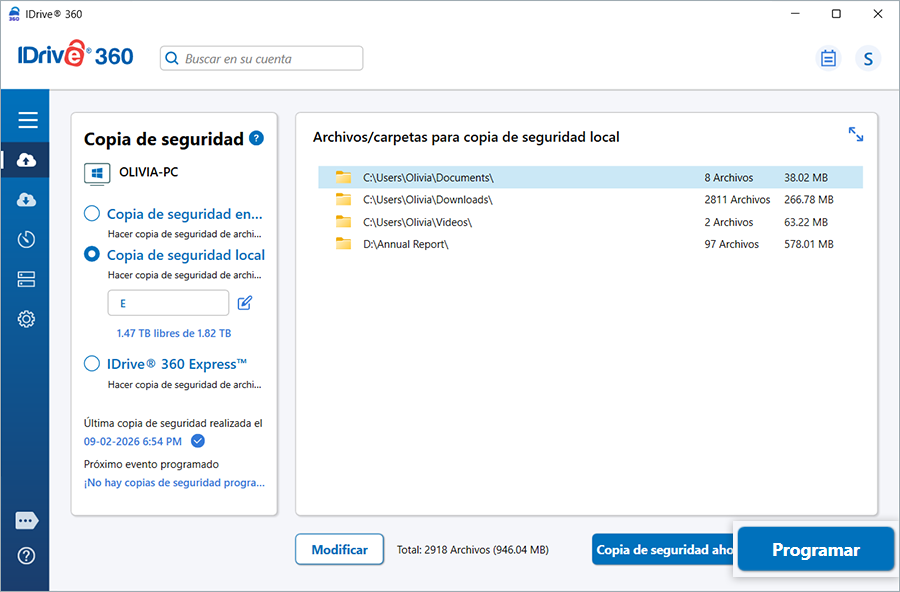Click the Modificar button

point(339,549)
